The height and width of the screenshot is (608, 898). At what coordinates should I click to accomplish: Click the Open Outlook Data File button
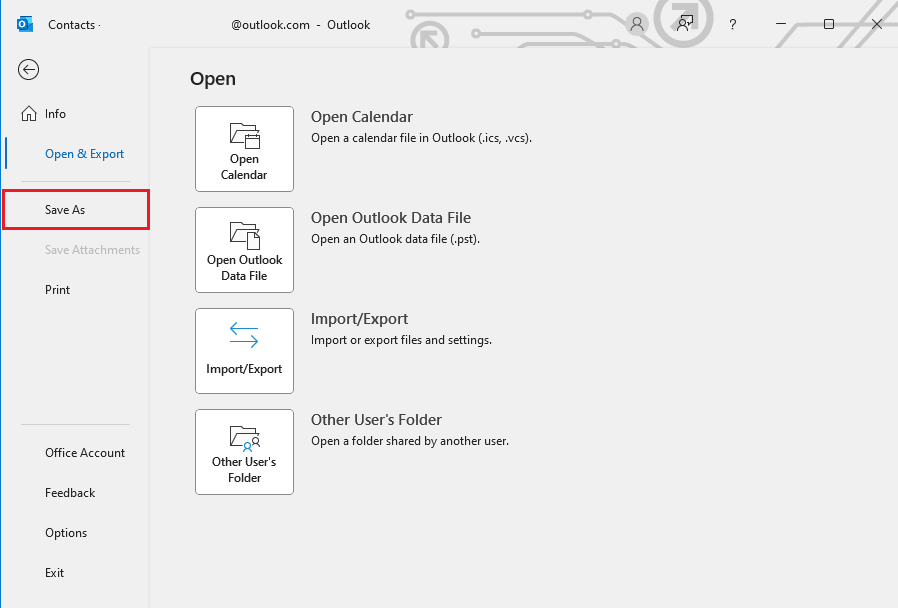click(245, 250)
